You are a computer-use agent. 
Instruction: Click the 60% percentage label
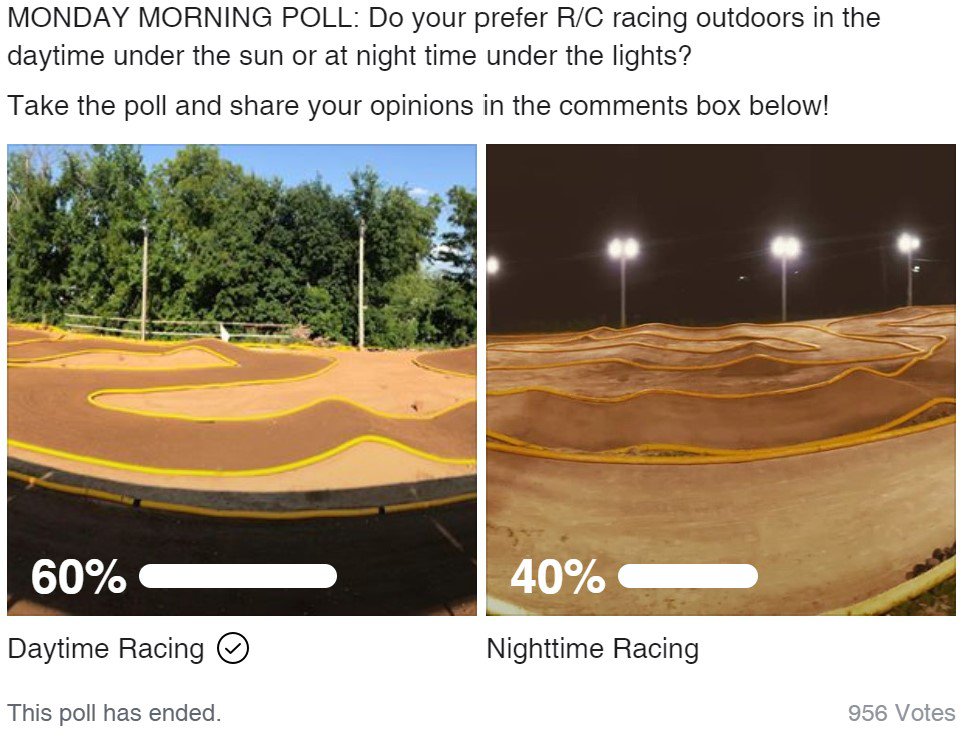pyautogui.click(x=78, y=577)
